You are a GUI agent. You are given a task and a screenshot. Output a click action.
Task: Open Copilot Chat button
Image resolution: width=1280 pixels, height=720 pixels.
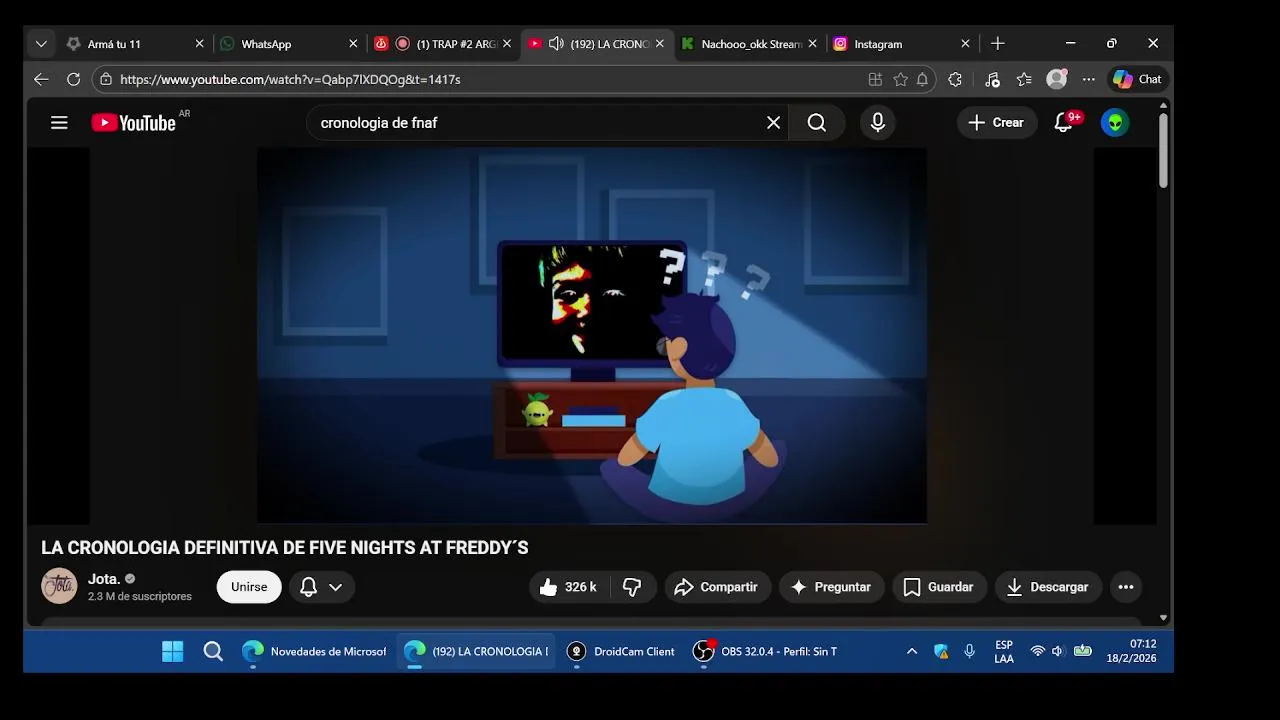coord(1137,79)
